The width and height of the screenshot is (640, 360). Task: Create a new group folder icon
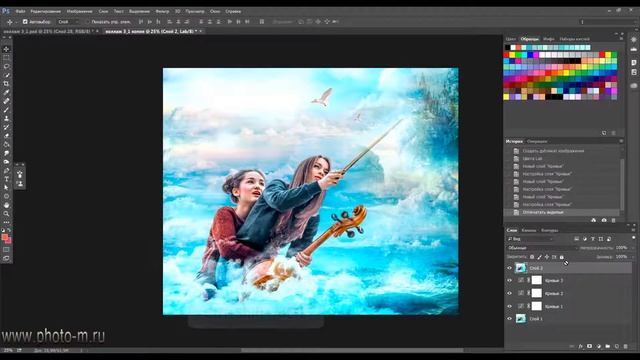coord(608,346)
